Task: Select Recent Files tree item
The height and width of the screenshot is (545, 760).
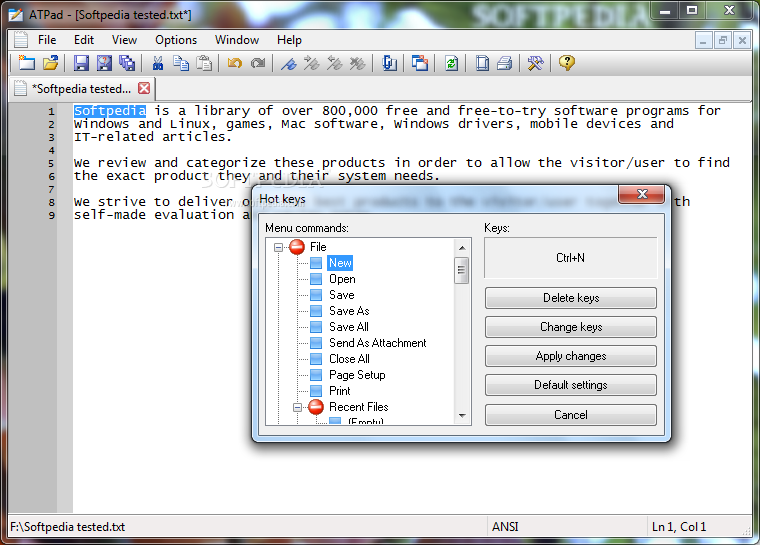Action: 359,407
